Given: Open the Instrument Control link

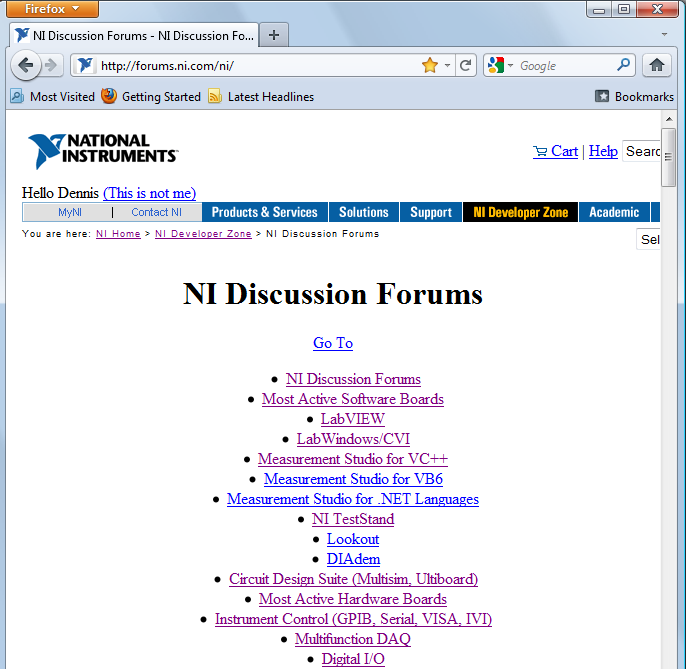Looking at the screenshot, I should 353,619.
